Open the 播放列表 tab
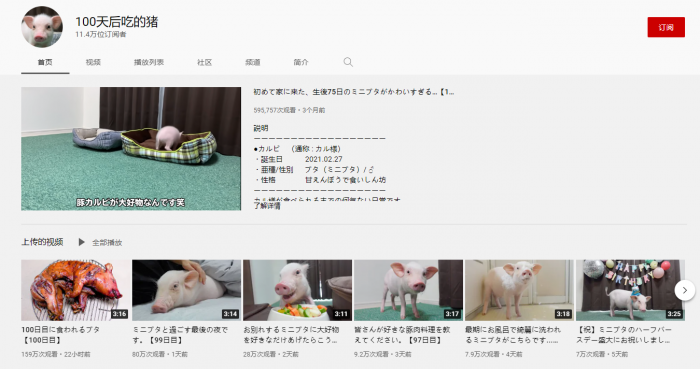Image resolution: width=700 pixels, height=369 pixels. tap(149, 62)
